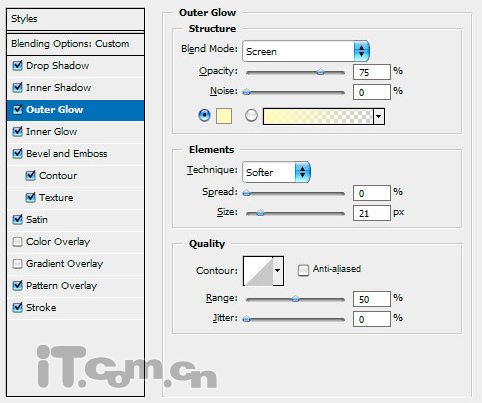Select the solid color radio button
This screenshot has height=403, width=482.
click(204, 116)
